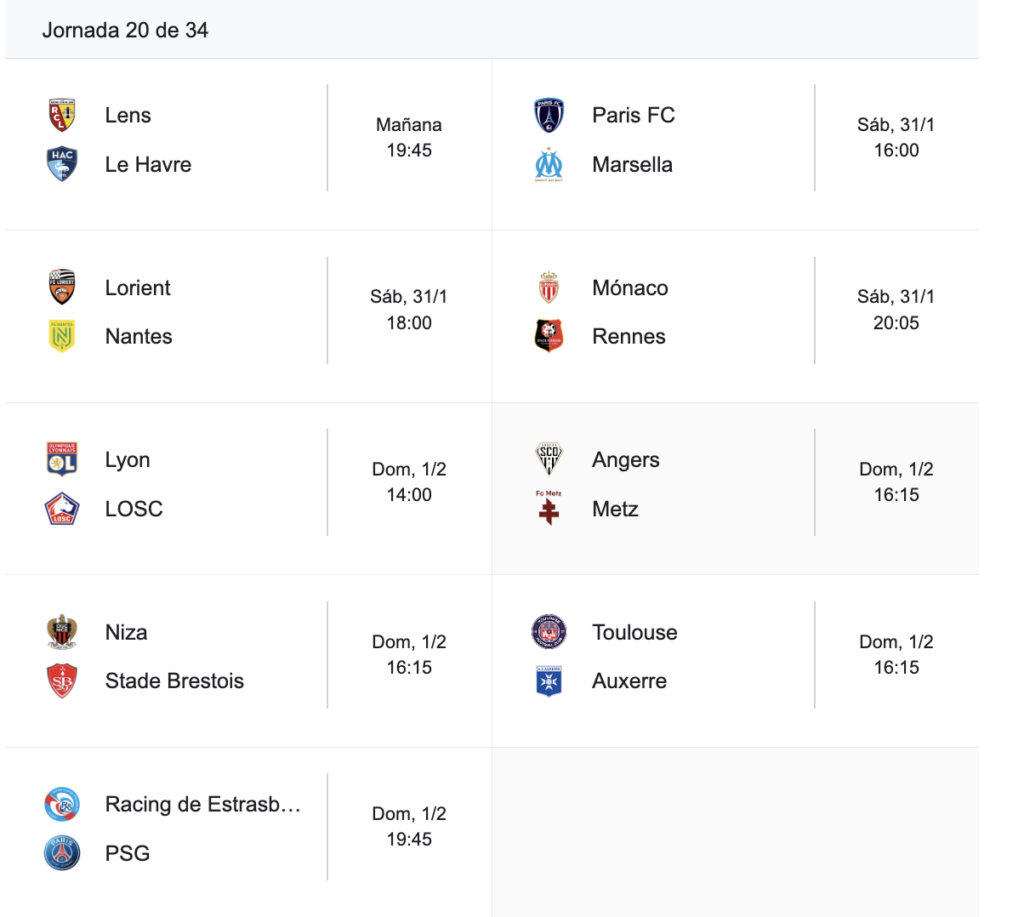Click the Lens match time Mañana 19:45
The height and width of the screenshot is (917, 1024).
(409, 138)
